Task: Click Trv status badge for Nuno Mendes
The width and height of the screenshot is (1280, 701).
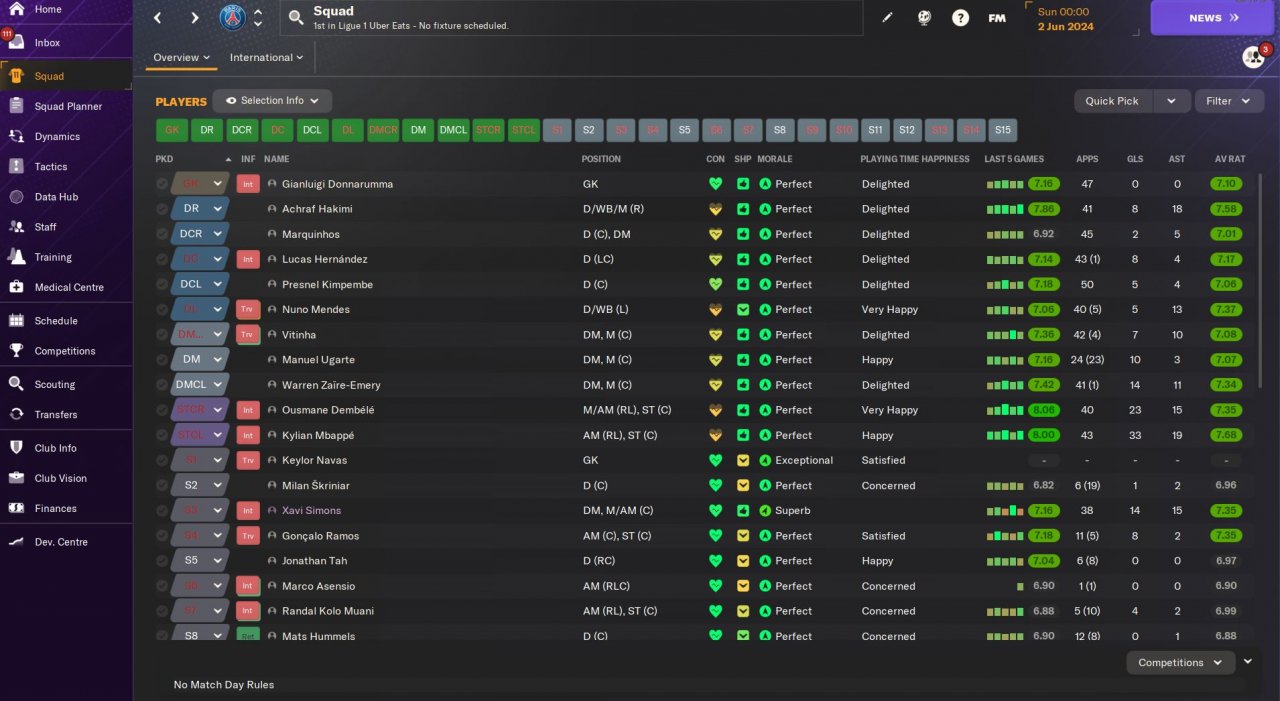Action: pos(248,309)
